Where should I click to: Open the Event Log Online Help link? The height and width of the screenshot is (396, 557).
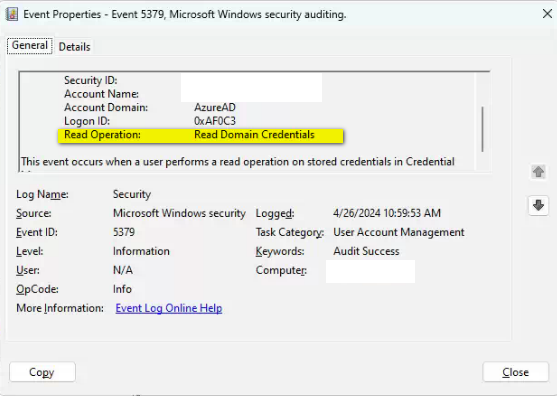[169, 308]
